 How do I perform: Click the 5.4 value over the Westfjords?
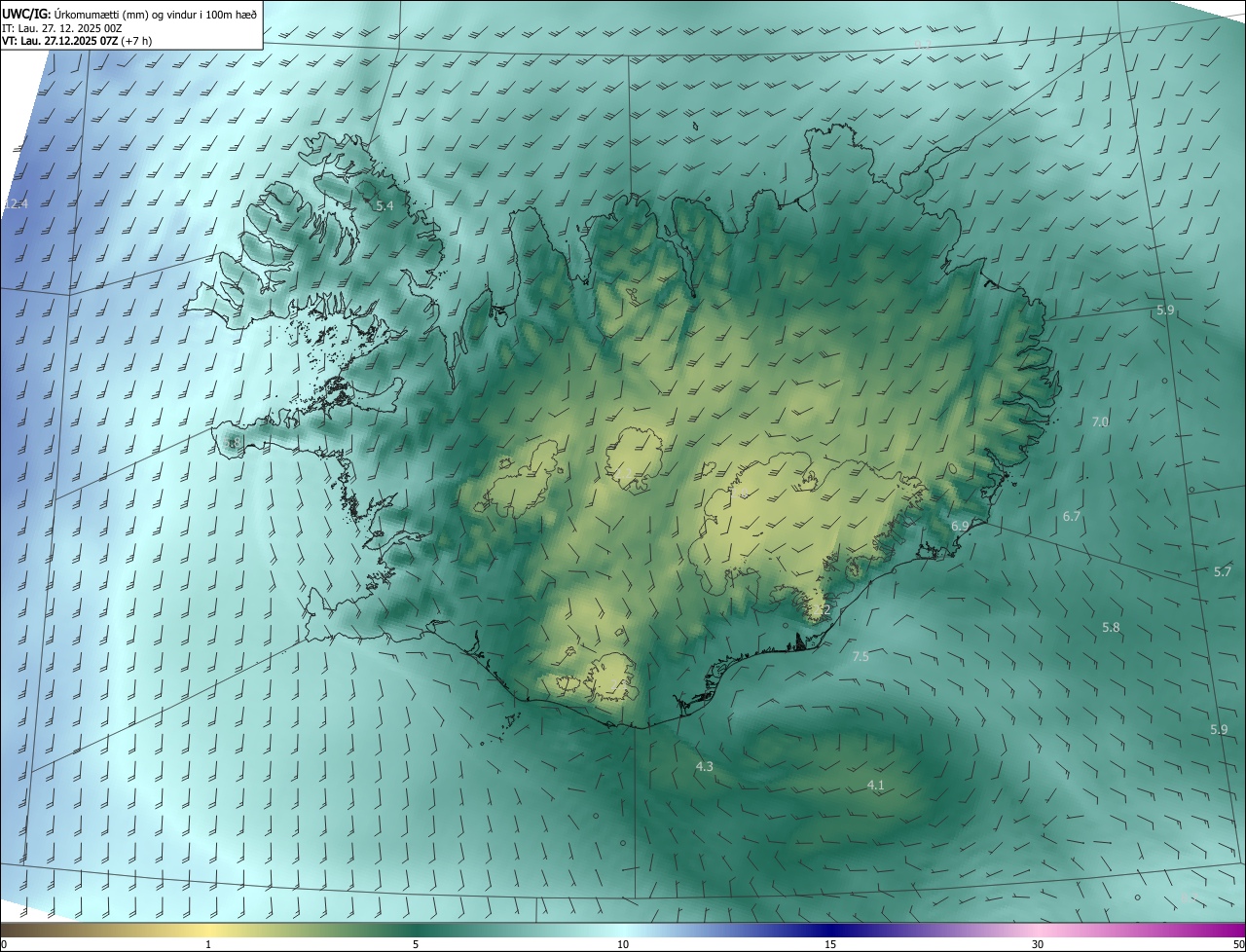click(385, 205)
